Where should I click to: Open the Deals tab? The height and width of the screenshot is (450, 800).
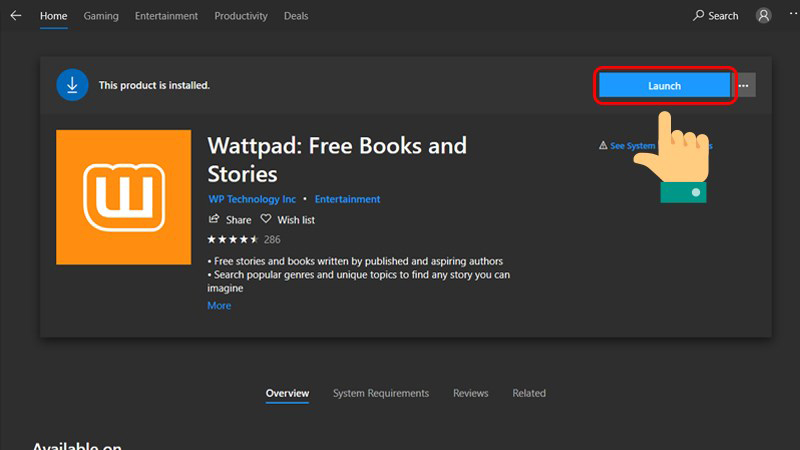pos(296,16)
